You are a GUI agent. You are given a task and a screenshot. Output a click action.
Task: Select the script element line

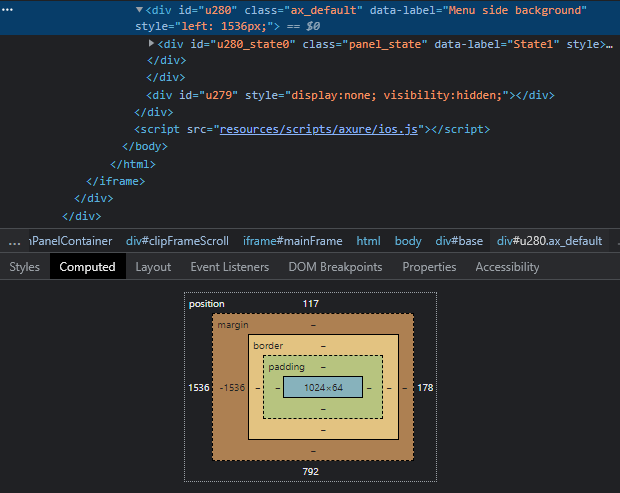pos(312,129)
